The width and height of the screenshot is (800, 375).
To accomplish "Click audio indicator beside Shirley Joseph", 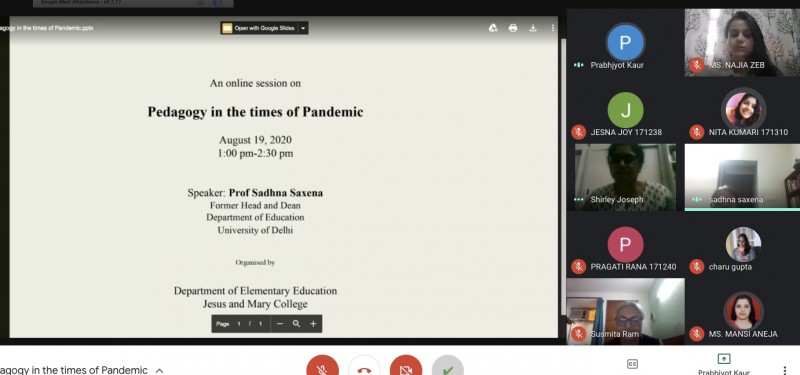I will 578,199.
